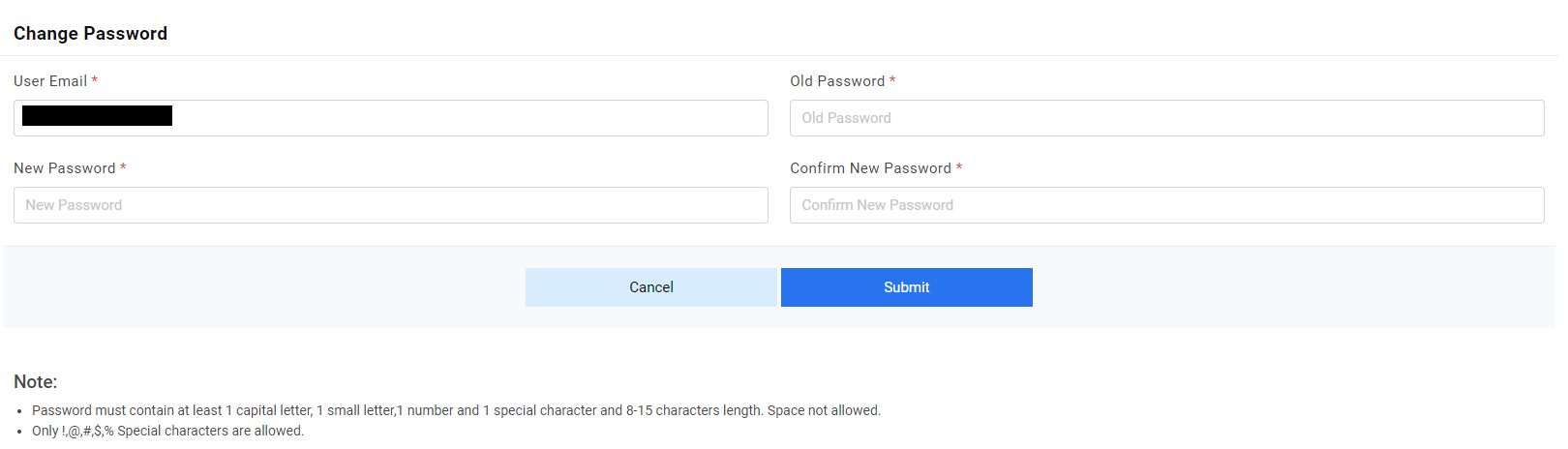Click the note listing allowed special characters
Image resolution: width=1568 pixels, height=449 pixels.
point(167,431)
